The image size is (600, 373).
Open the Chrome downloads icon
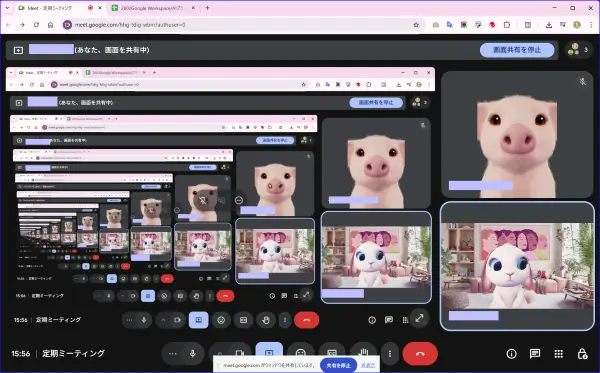coord(548,25)
